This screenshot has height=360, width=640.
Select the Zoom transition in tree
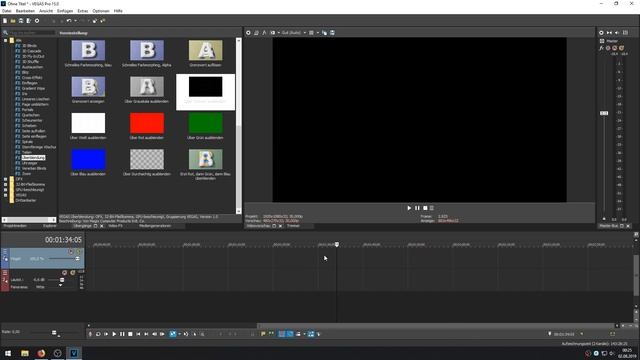(x=26, y=173)
